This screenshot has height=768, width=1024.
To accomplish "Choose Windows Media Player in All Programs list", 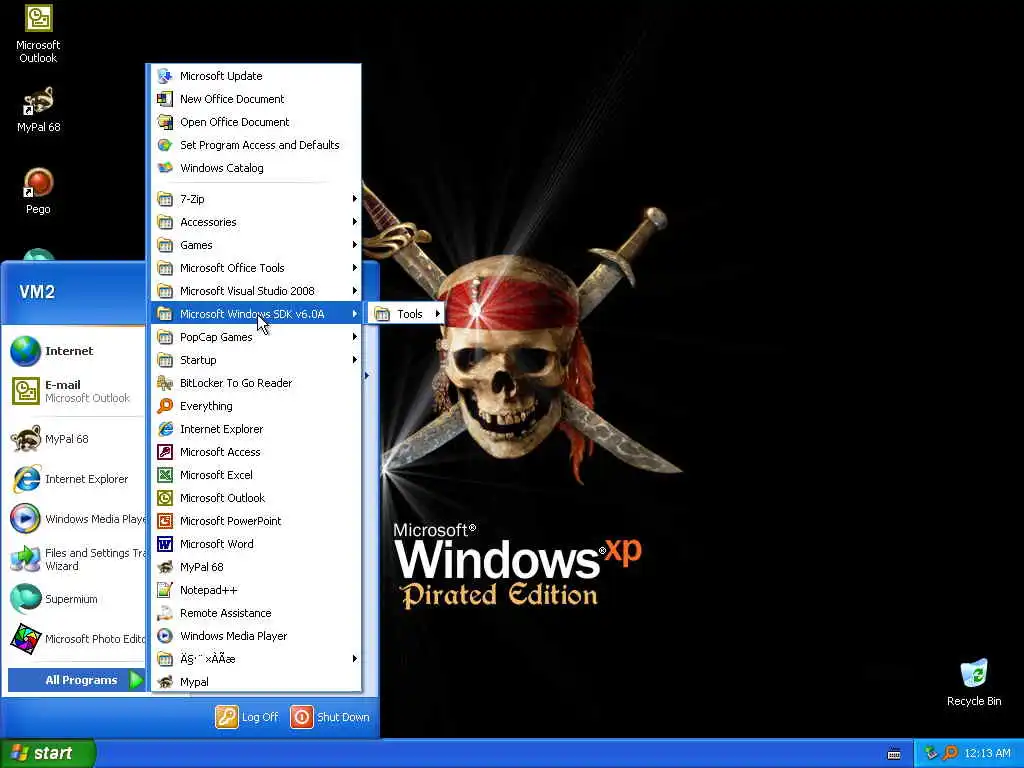I will click(256, 635).
